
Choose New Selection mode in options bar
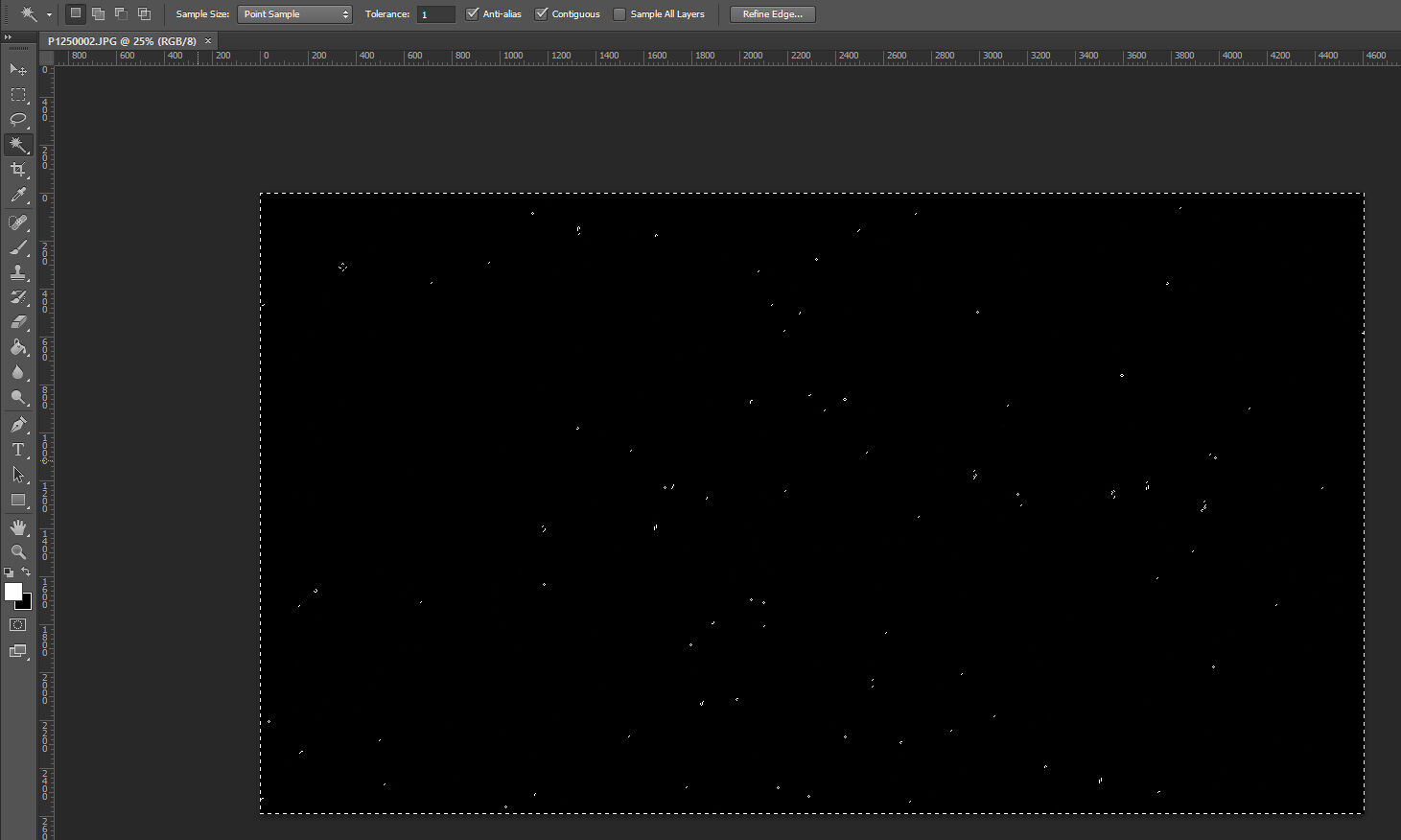[x=75, y=13]
